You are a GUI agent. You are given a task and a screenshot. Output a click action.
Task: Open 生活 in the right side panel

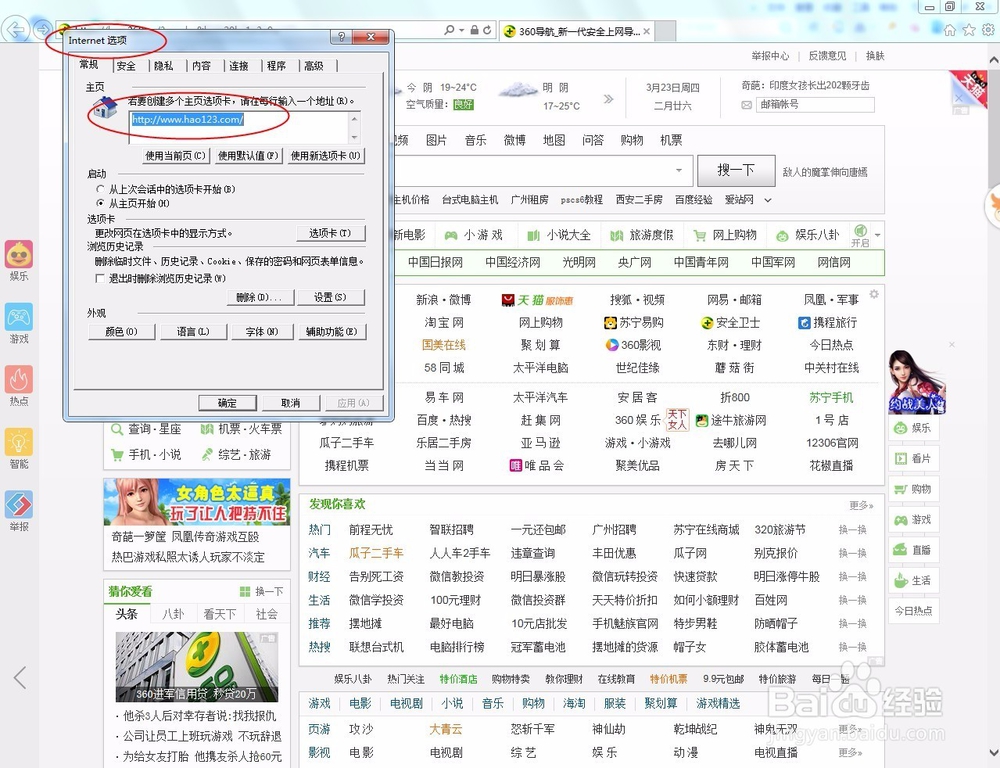(913, 580)
